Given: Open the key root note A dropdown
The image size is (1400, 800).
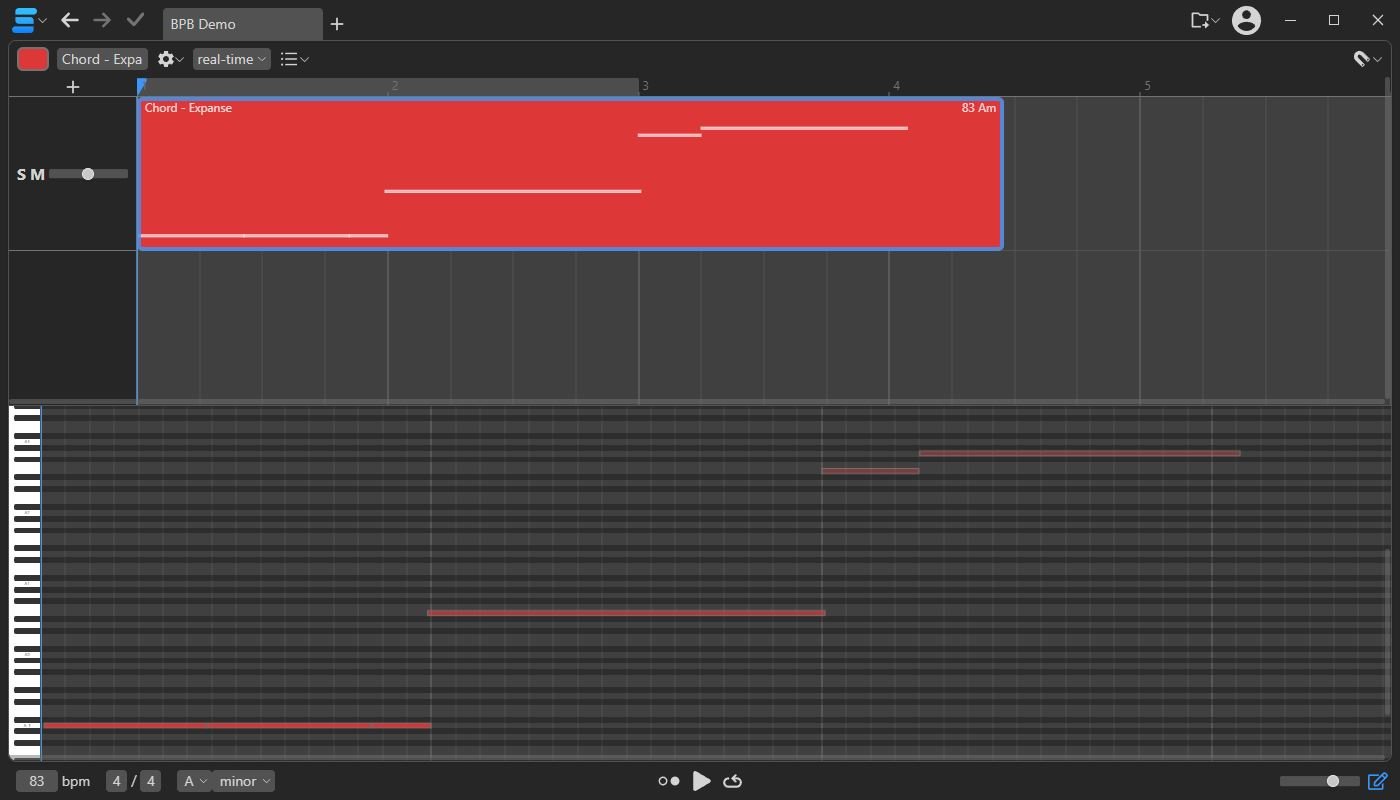Looking at the screenshot, I should (194, 781).
